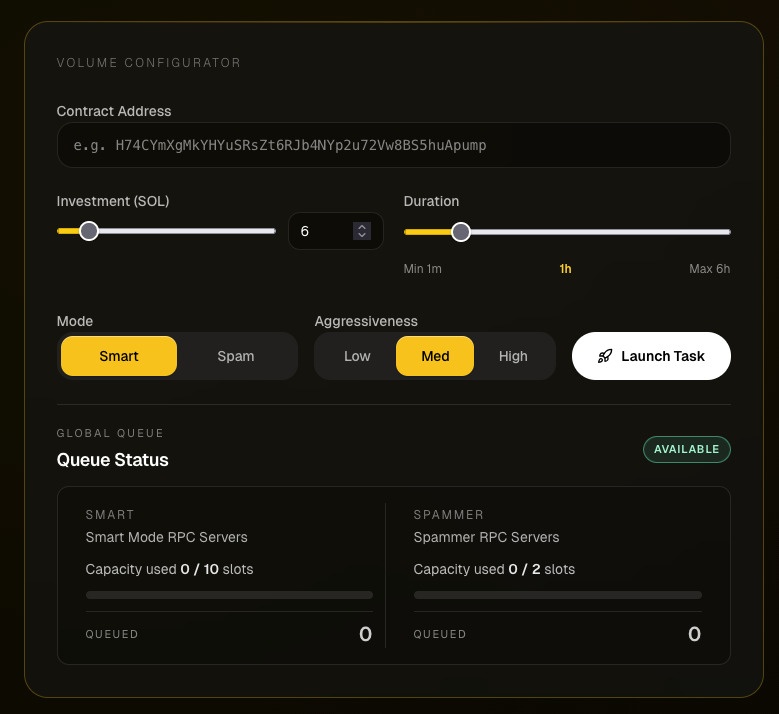Image resolution: width=779 pixels, height=714 pixels.
Task: Decrement the Investment value with down arrow
Action: tap(362, 236)
